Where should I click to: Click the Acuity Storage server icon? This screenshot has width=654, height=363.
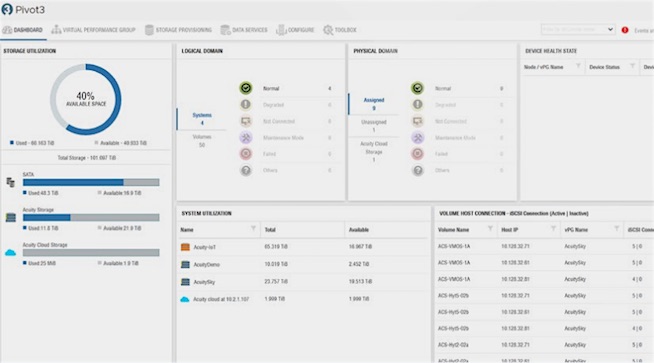tap(11, 217)
